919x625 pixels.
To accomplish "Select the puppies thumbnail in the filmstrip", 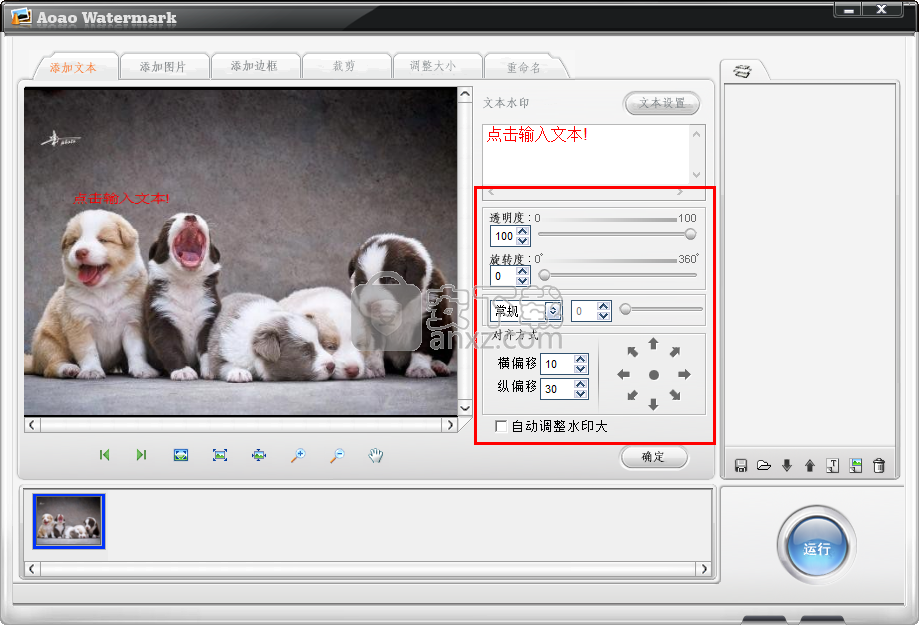I will tap(69, 521).
